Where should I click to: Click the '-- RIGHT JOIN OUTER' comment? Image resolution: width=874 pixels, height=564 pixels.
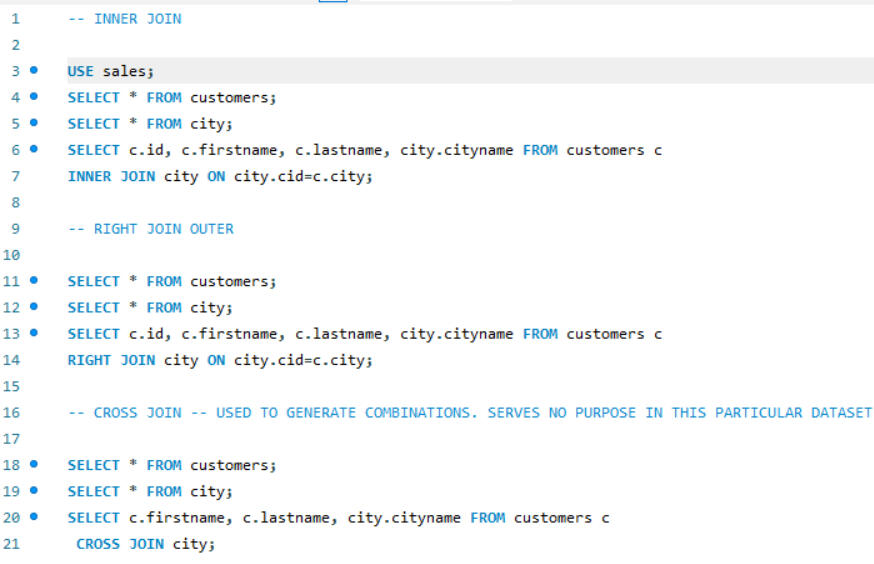pos(150,229)
